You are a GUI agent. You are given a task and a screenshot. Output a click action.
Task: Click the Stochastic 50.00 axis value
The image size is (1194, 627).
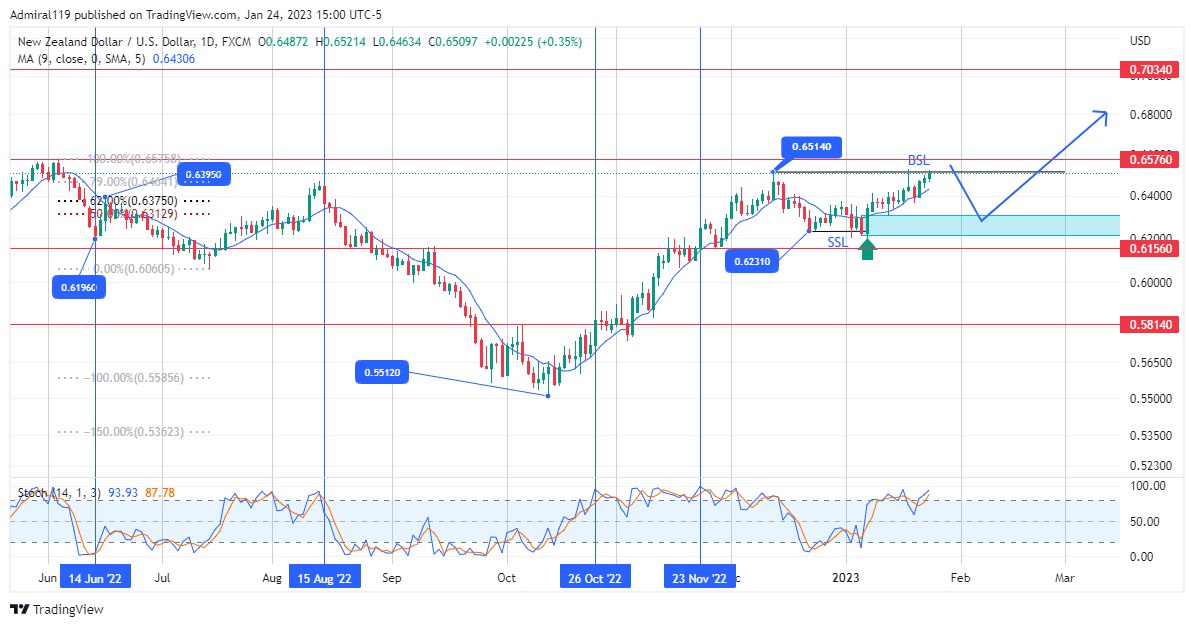click(1145, 522)
